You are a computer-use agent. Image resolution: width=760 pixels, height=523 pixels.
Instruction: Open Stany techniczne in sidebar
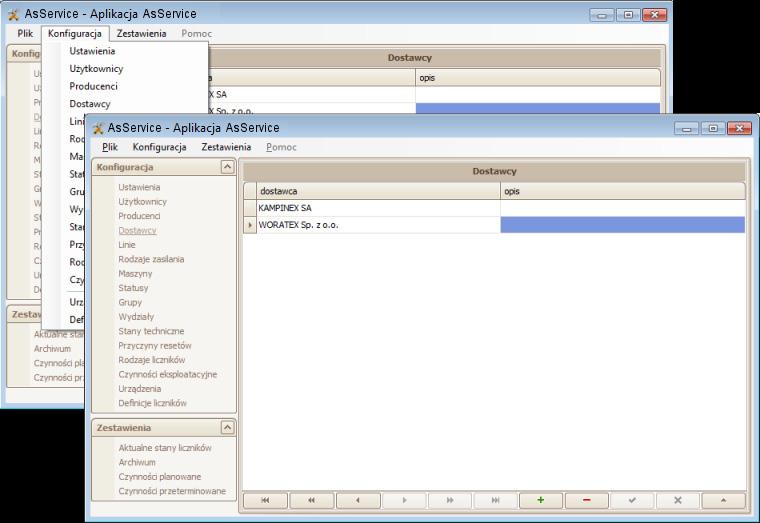(x=151, y=331)
